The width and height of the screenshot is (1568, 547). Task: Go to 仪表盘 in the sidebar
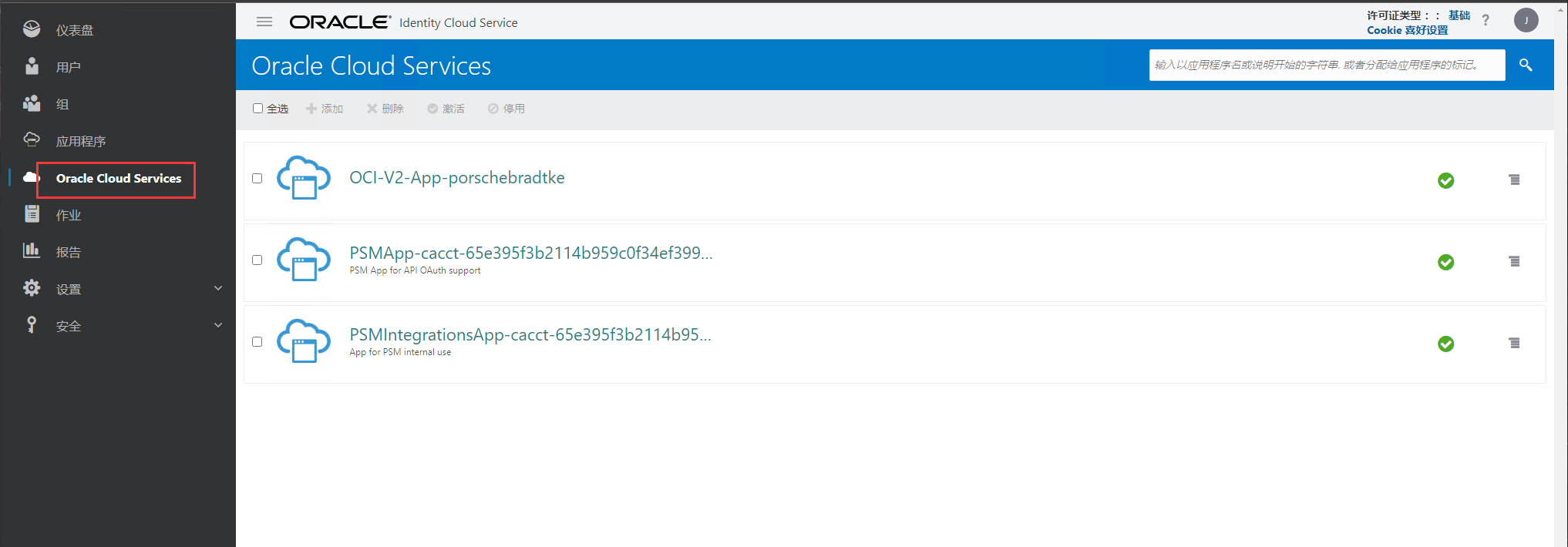(75, 30)
